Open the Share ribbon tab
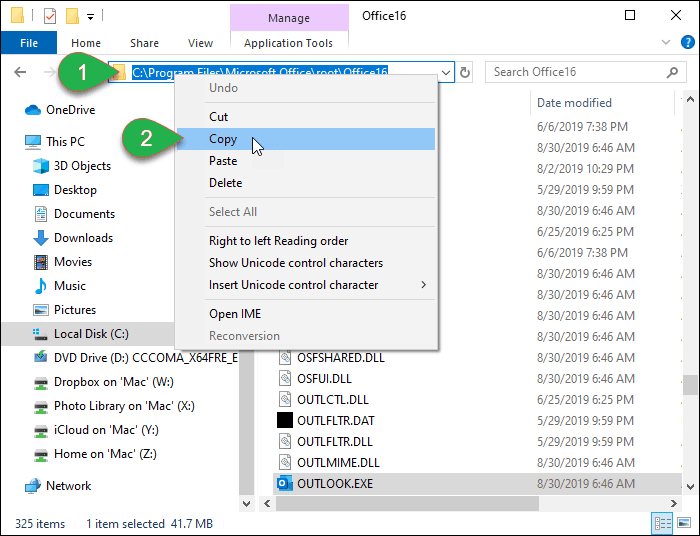The image size is (700, 536). [144, 43]
